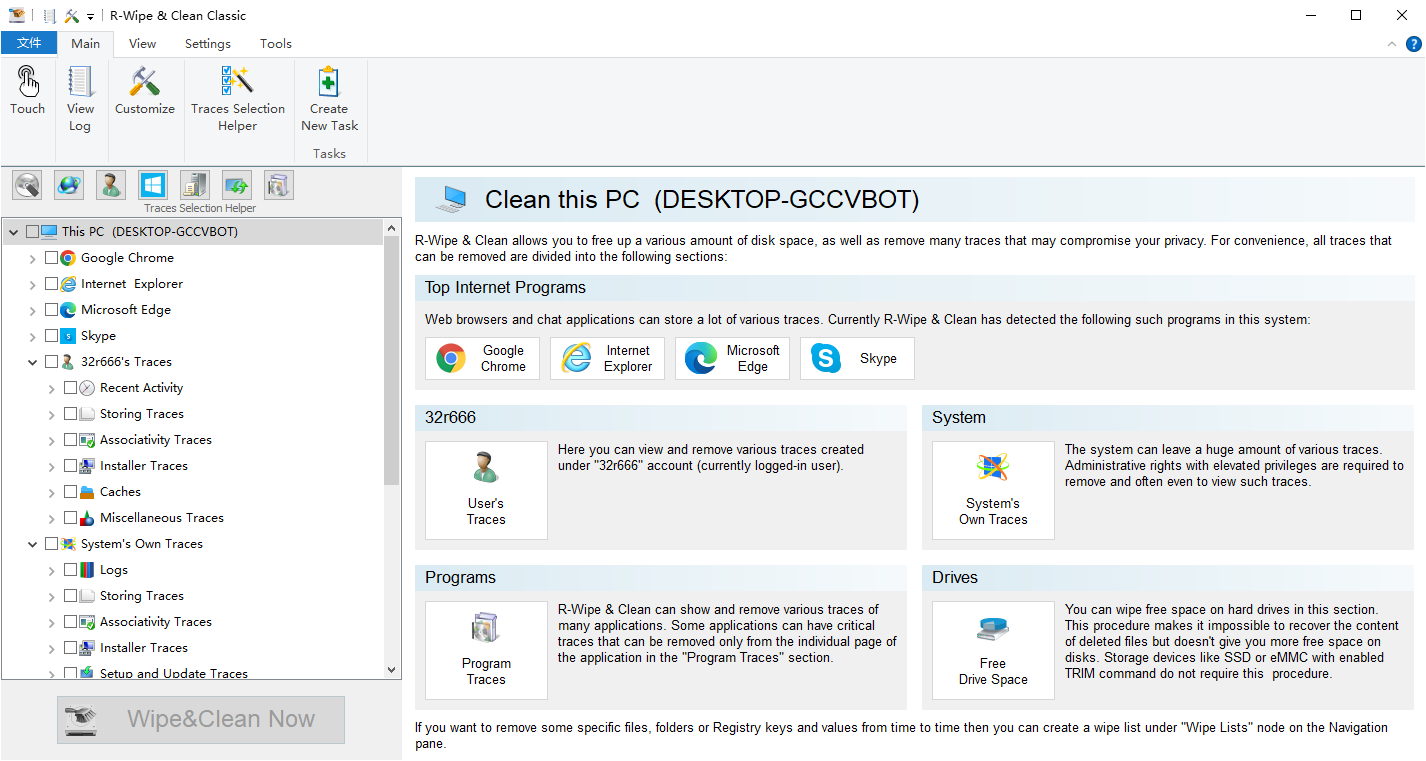
Task: Check the Microsoft Edge tree checkbox
Action: point(51,310)
